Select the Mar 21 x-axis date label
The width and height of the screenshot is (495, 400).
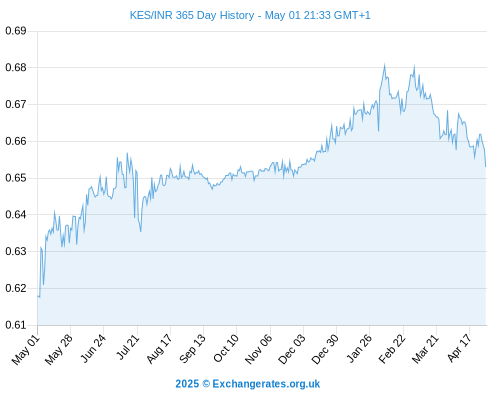click(425, 349)
